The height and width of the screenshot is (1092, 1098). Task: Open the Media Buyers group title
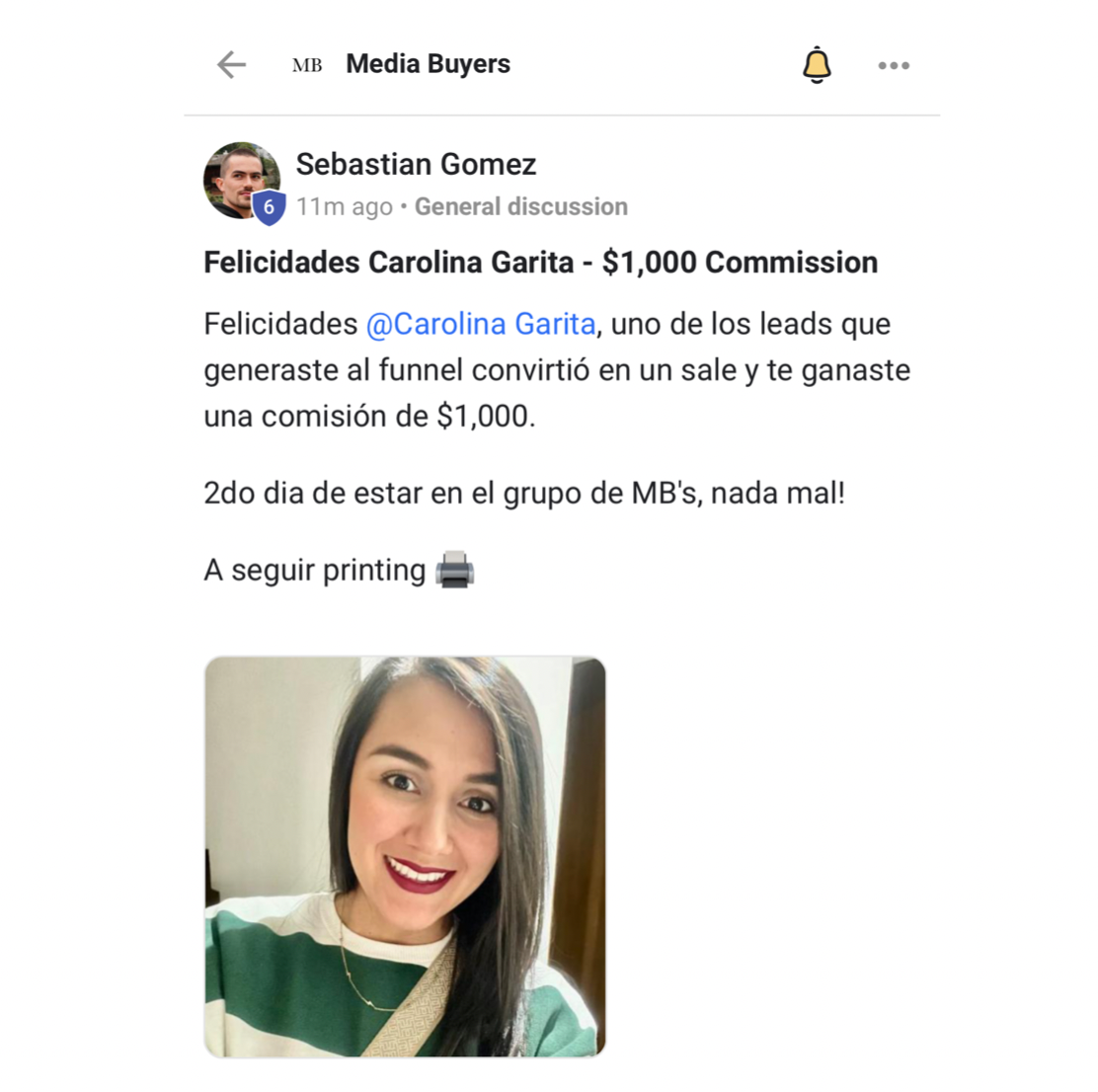(428, 64)
